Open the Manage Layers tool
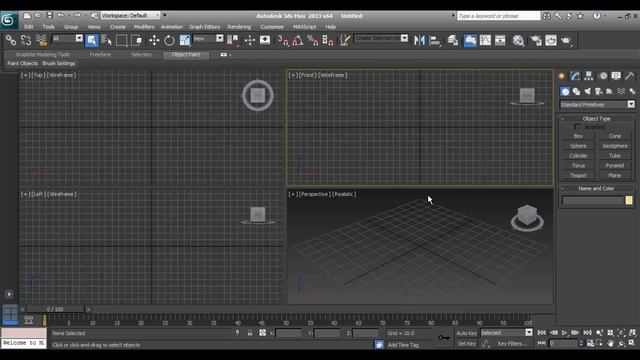 click(x=453, y=40)
